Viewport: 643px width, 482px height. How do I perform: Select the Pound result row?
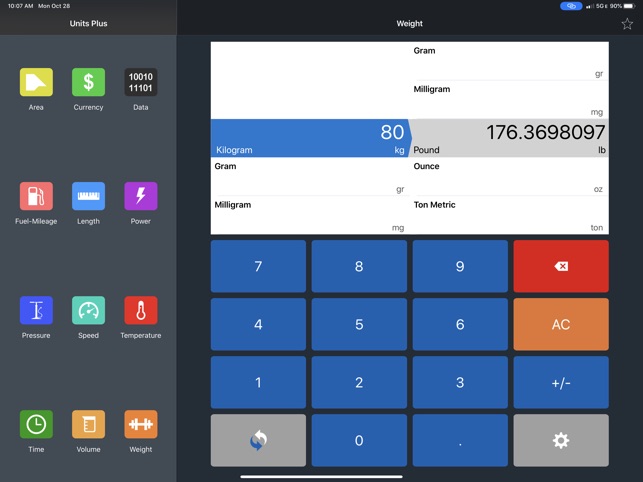coord(509,138)
